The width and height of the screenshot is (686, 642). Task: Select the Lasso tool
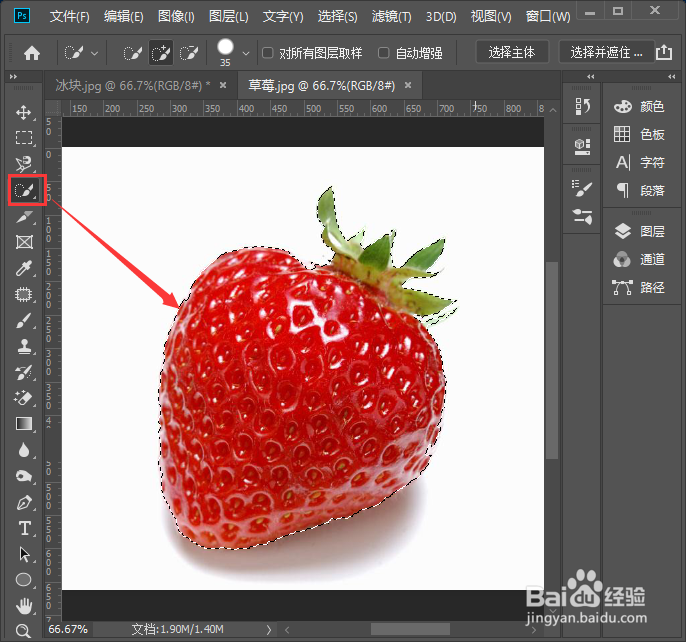pos(24,164)
